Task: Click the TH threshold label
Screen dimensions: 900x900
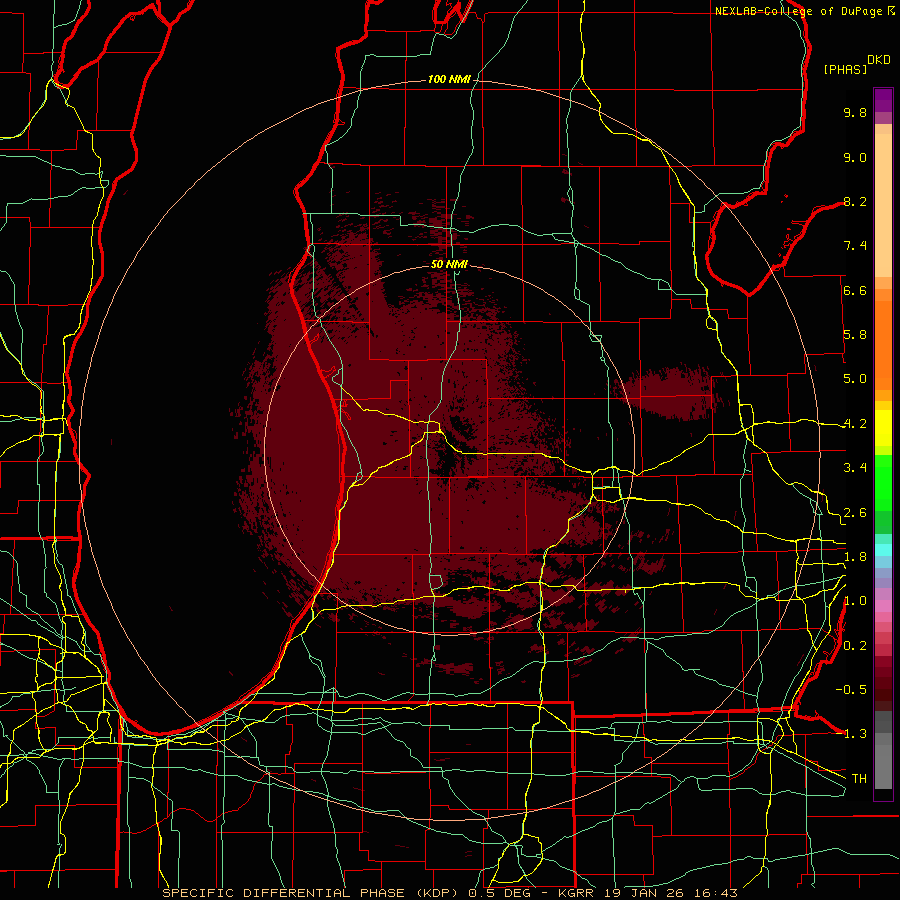Action: click(859, 779)
